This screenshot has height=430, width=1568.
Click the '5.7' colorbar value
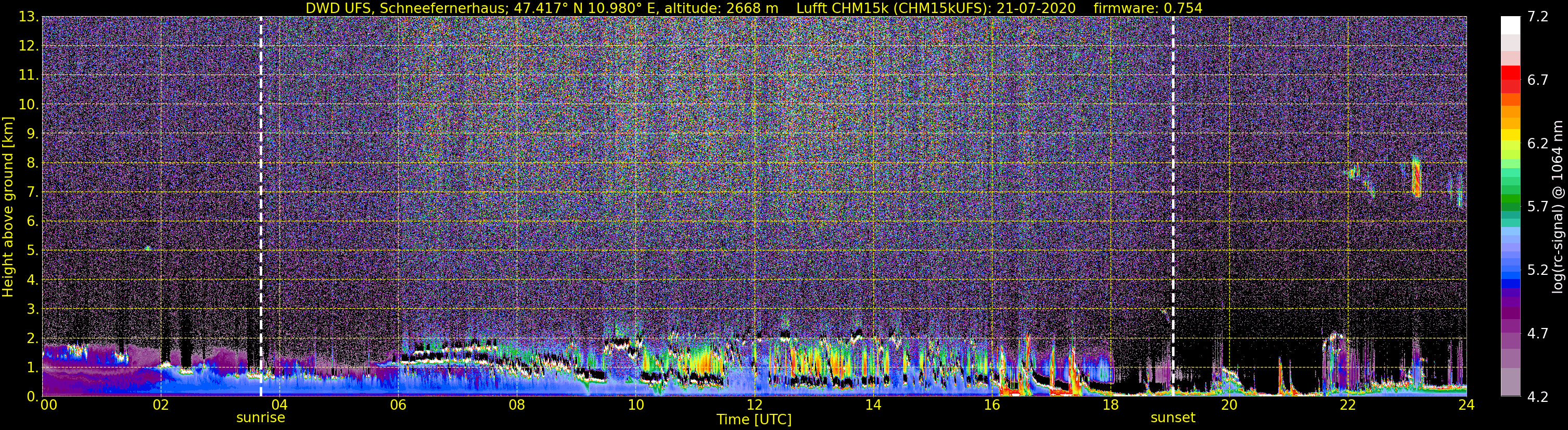(1538, 207)
